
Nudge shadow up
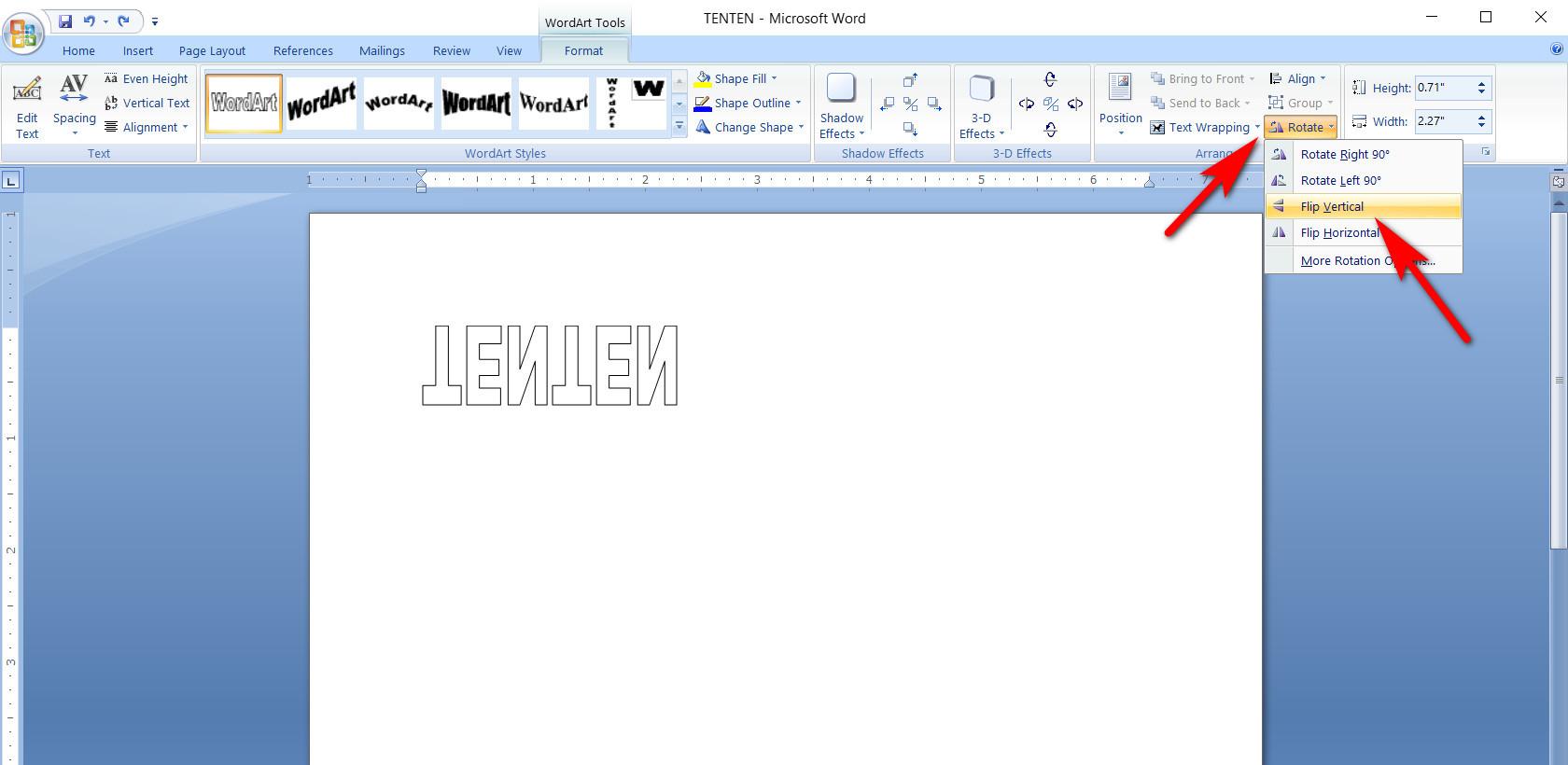pyautogui.click(x=910, y=80)
